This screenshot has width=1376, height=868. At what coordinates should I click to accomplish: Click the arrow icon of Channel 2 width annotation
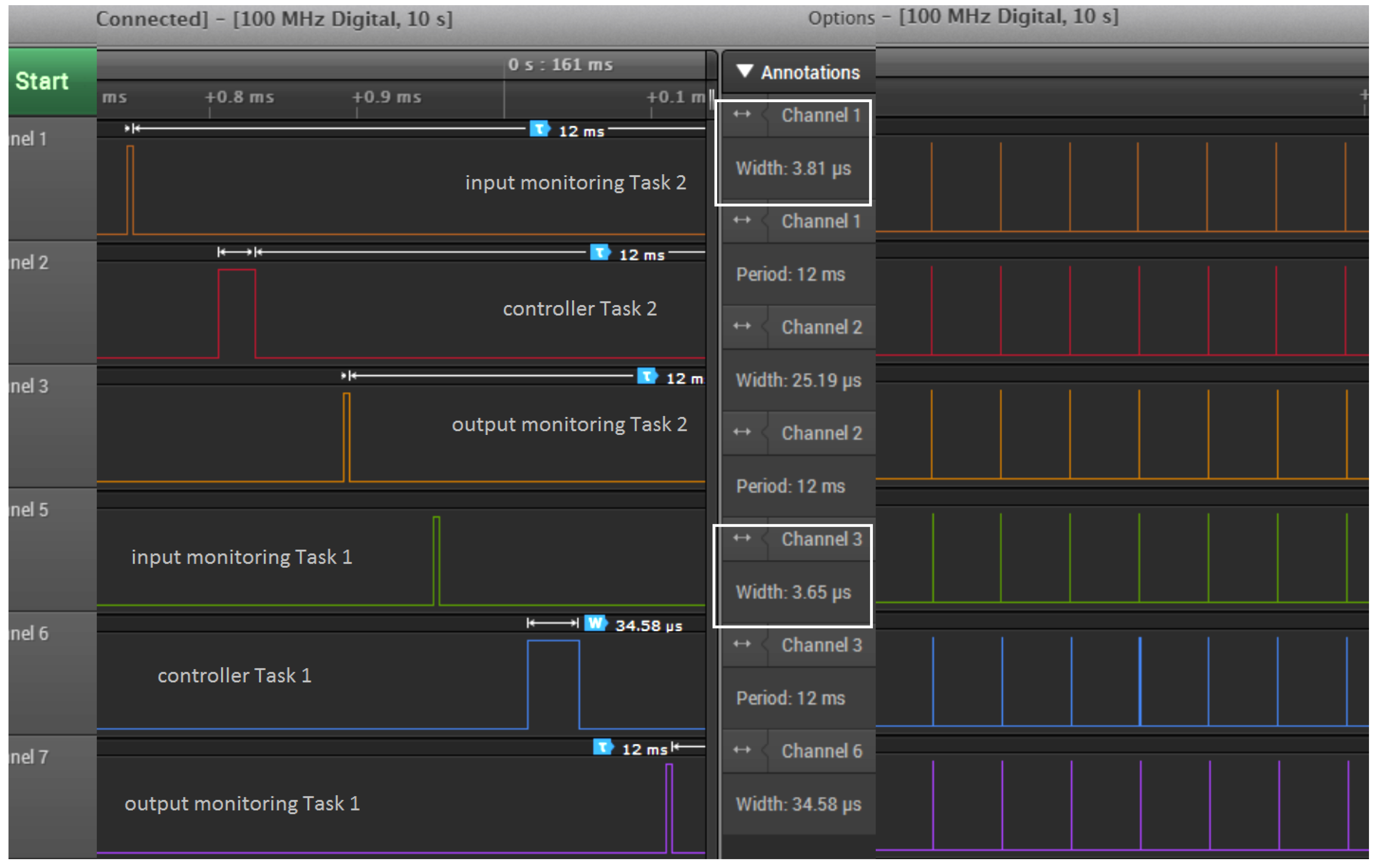[742, 326]
